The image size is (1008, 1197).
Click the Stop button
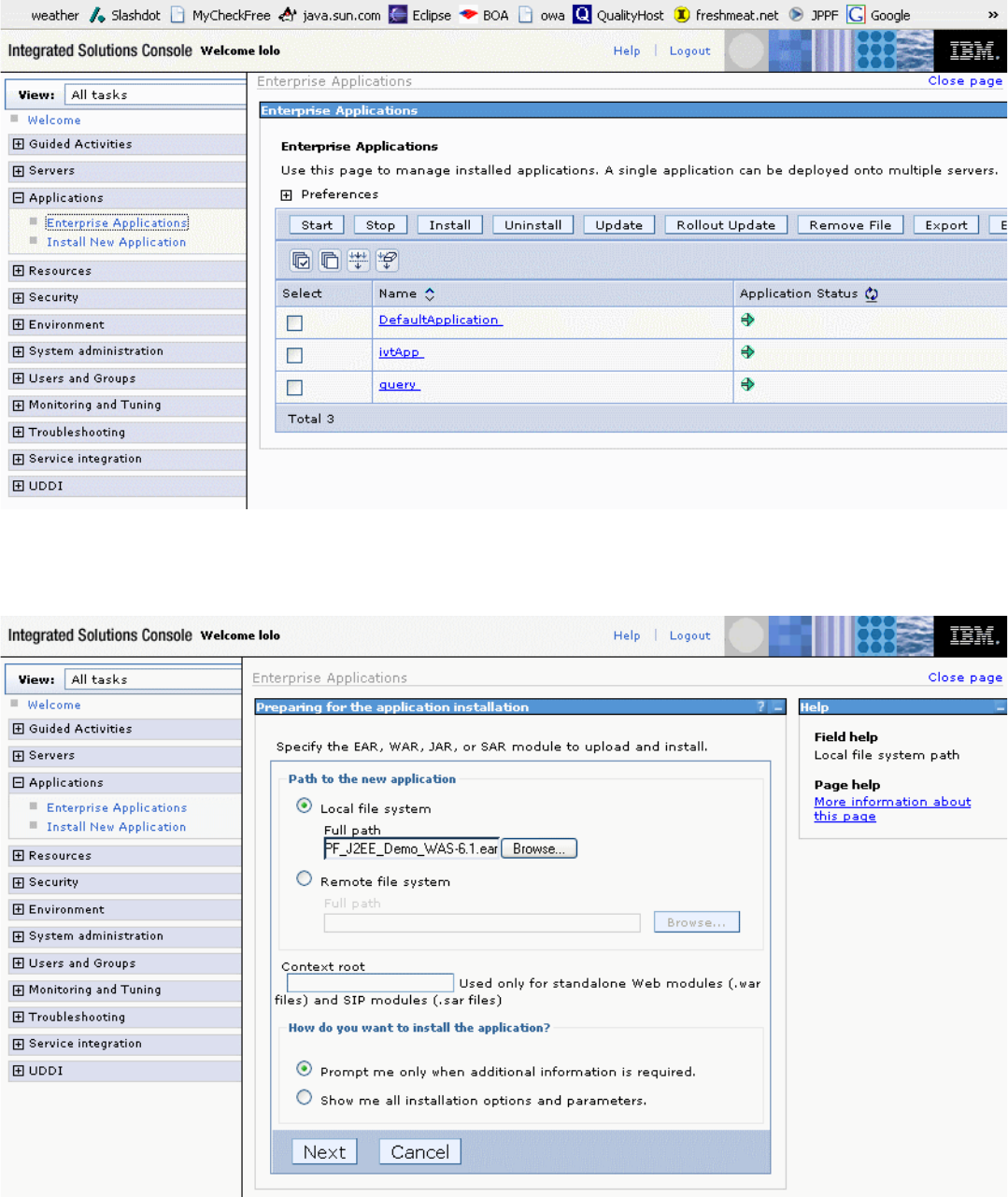[x=380, y=225]
